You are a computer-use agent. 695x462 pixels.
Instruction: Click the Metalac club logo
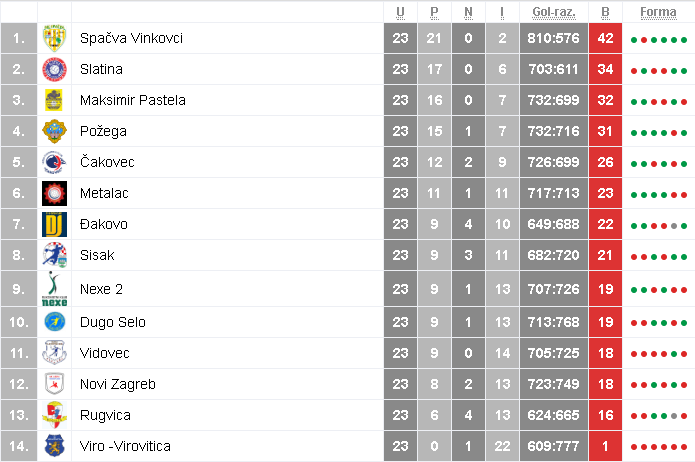coord(53,193)
